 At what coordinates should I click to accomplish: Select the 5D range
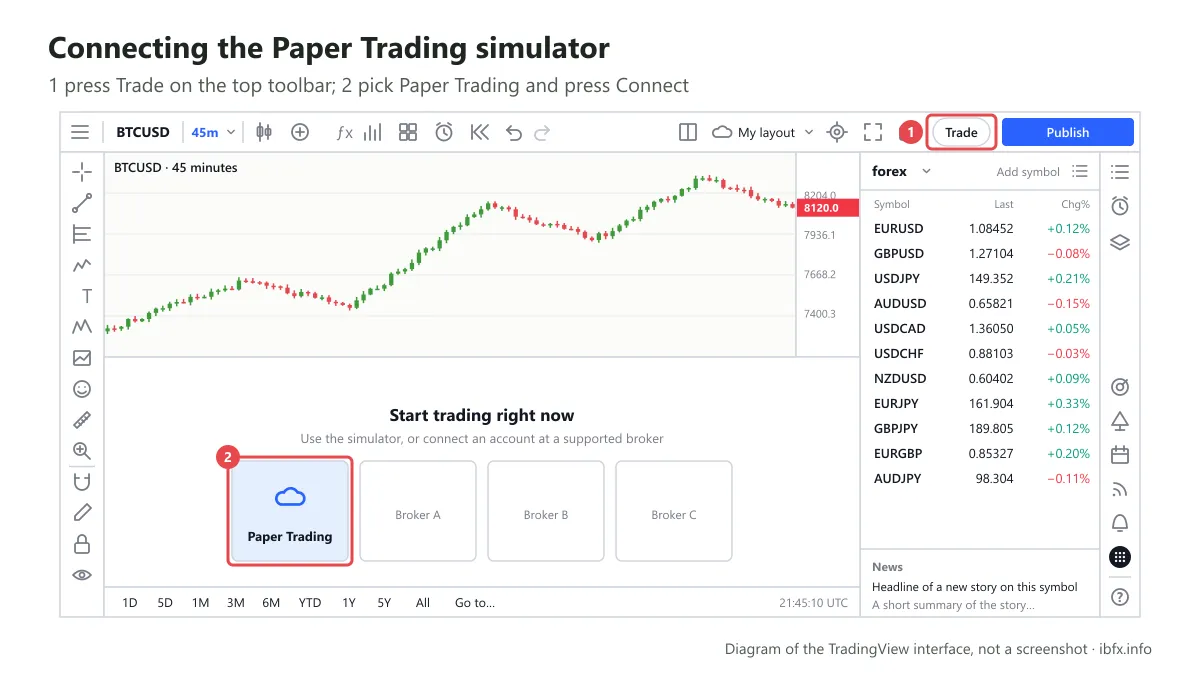point(165,603)
